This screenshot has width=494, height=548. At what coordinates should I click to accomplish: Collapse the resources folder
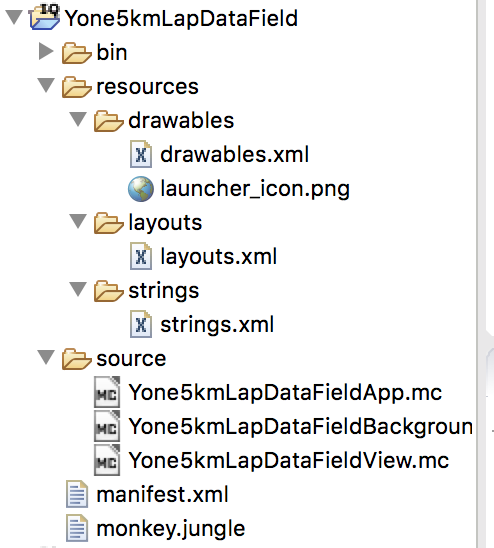coord(46,85)
